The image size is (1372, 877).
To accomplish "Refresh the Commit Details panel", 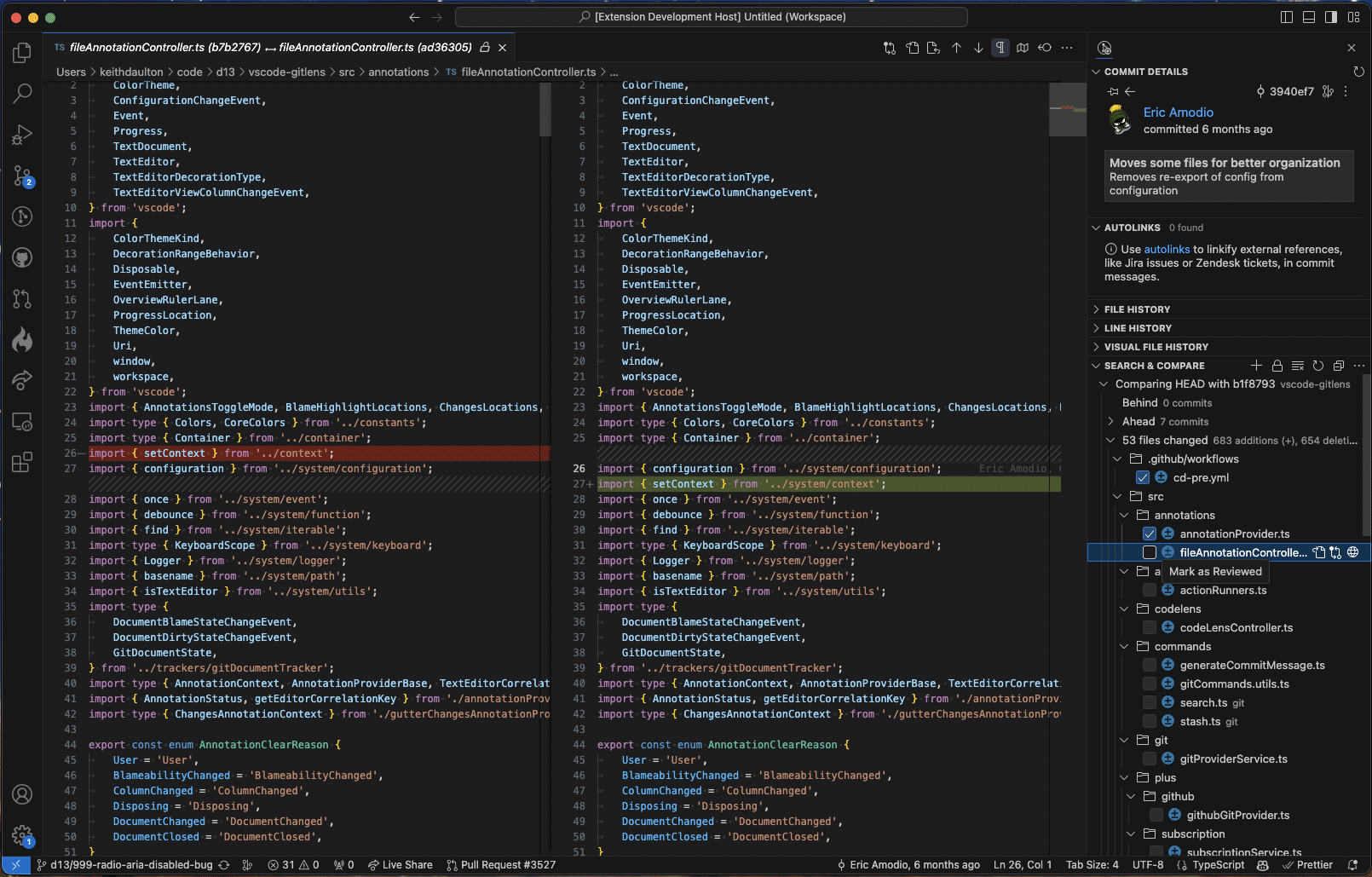I will 1358,72.
